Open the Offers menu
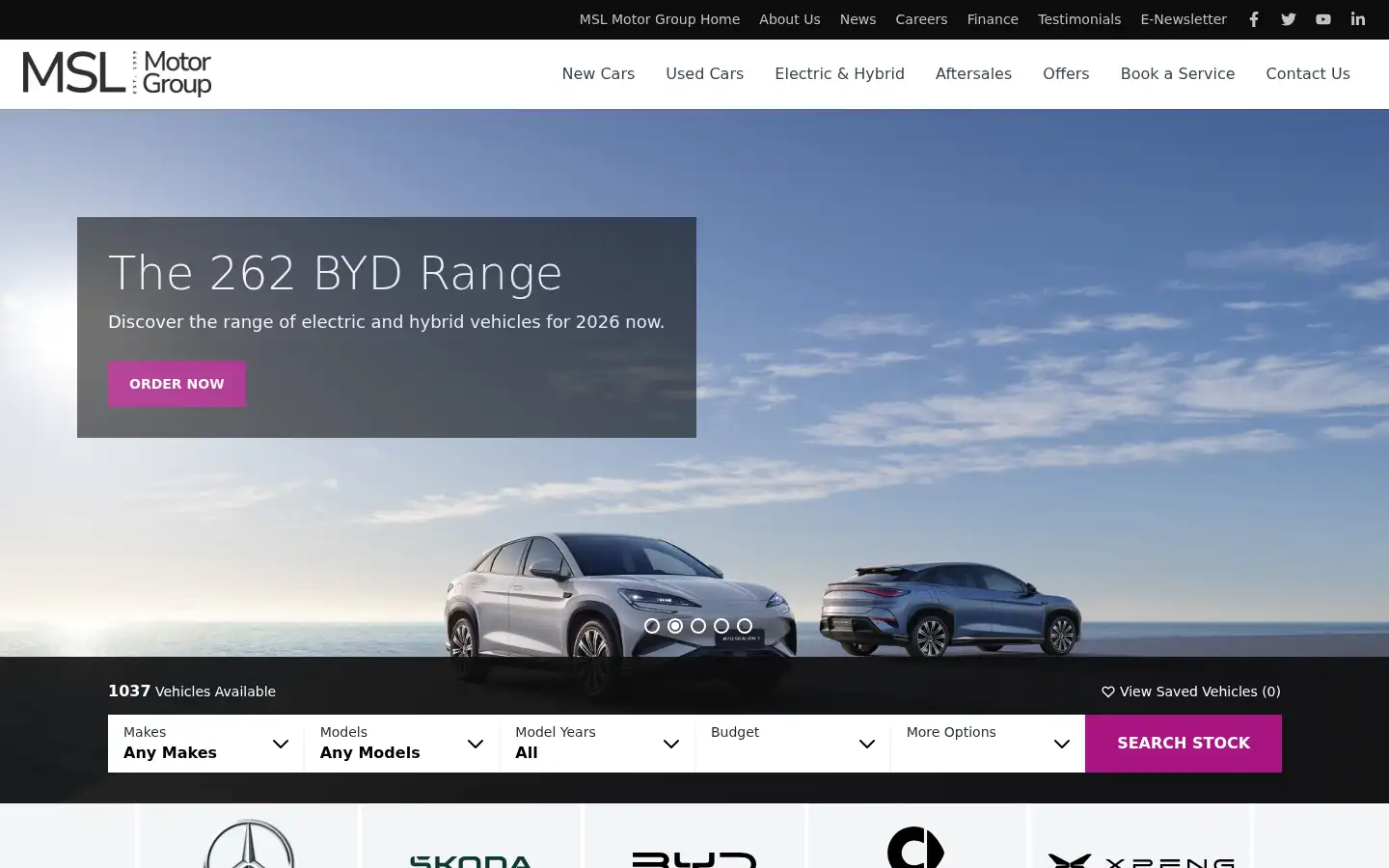1389x868 pixels. [1066, 74]
